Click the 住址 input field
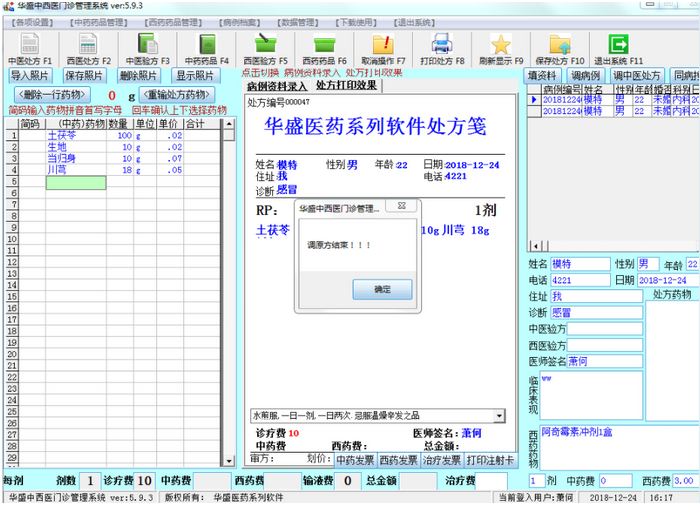 click(x=596, y=296)
